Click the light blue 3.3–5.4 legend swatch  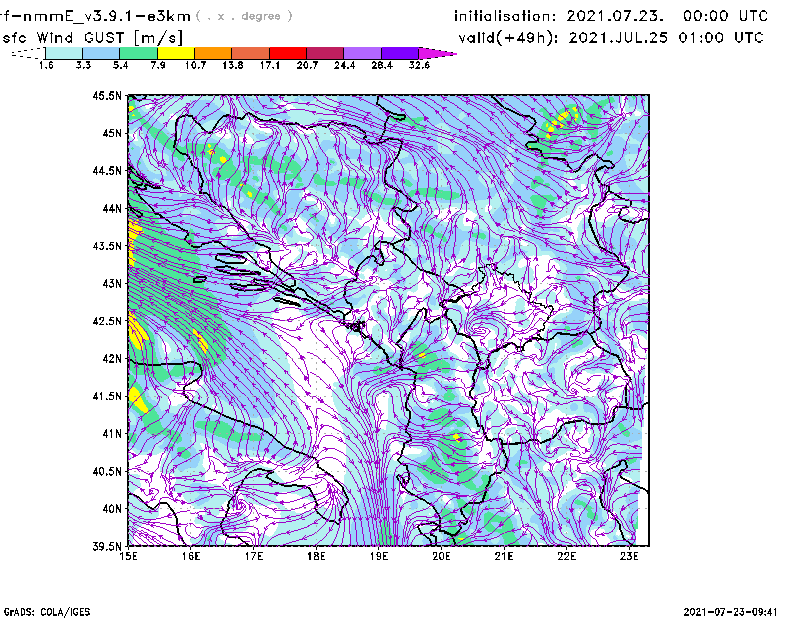pos(101,53)
